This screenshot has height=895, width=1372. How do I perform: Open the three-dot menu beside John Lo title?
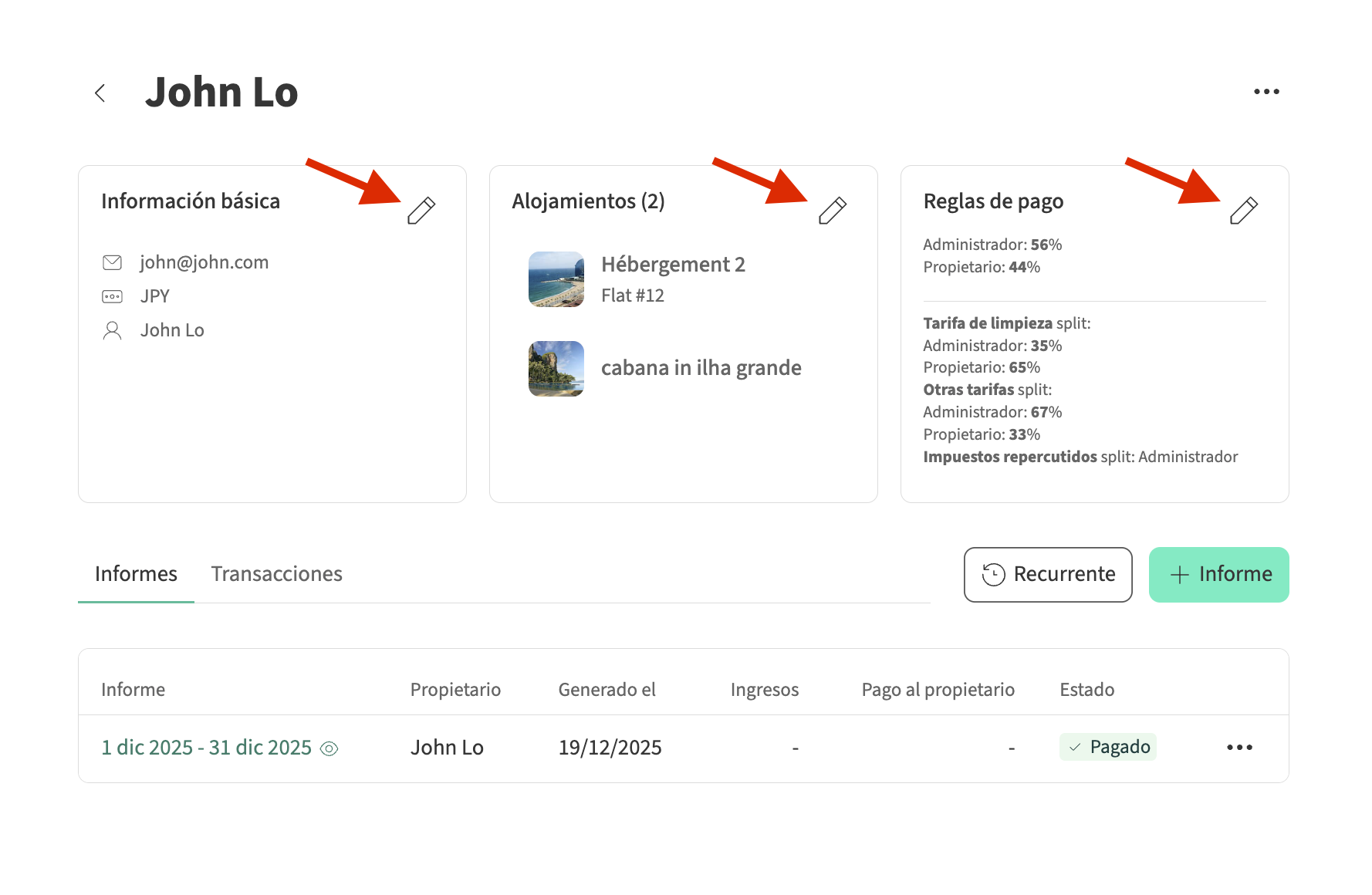[1266, 92]
